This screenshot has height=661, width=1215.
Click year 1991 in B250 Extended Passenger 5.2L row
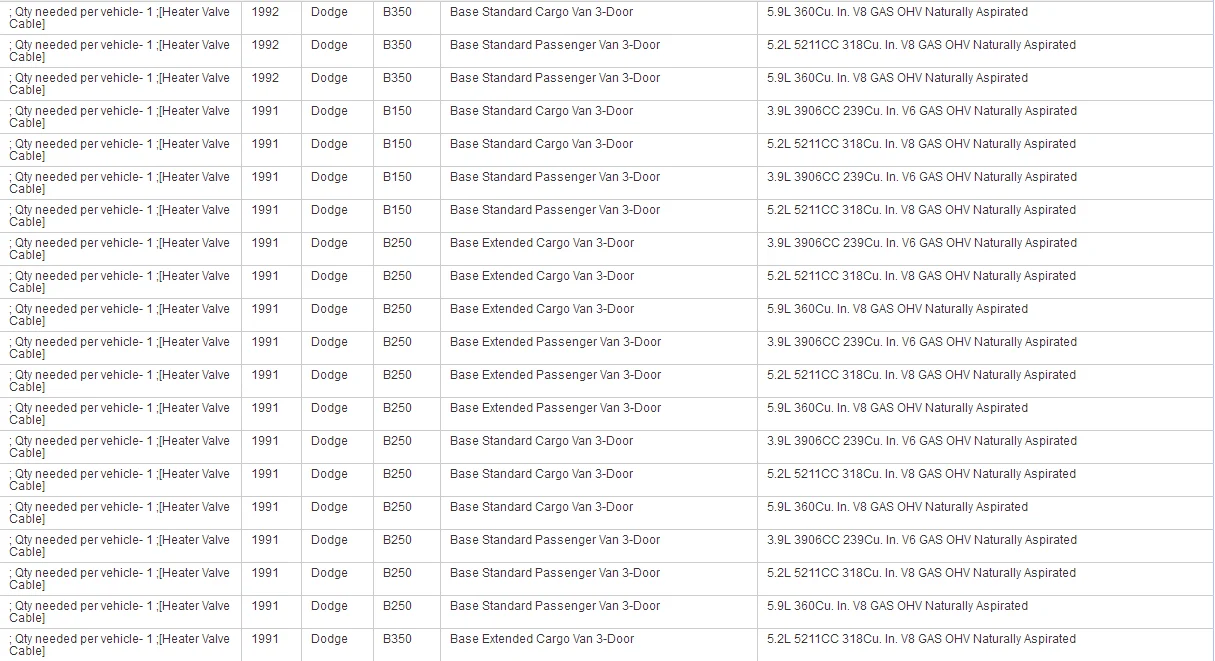pyautogui.click(x=271, y=381)
